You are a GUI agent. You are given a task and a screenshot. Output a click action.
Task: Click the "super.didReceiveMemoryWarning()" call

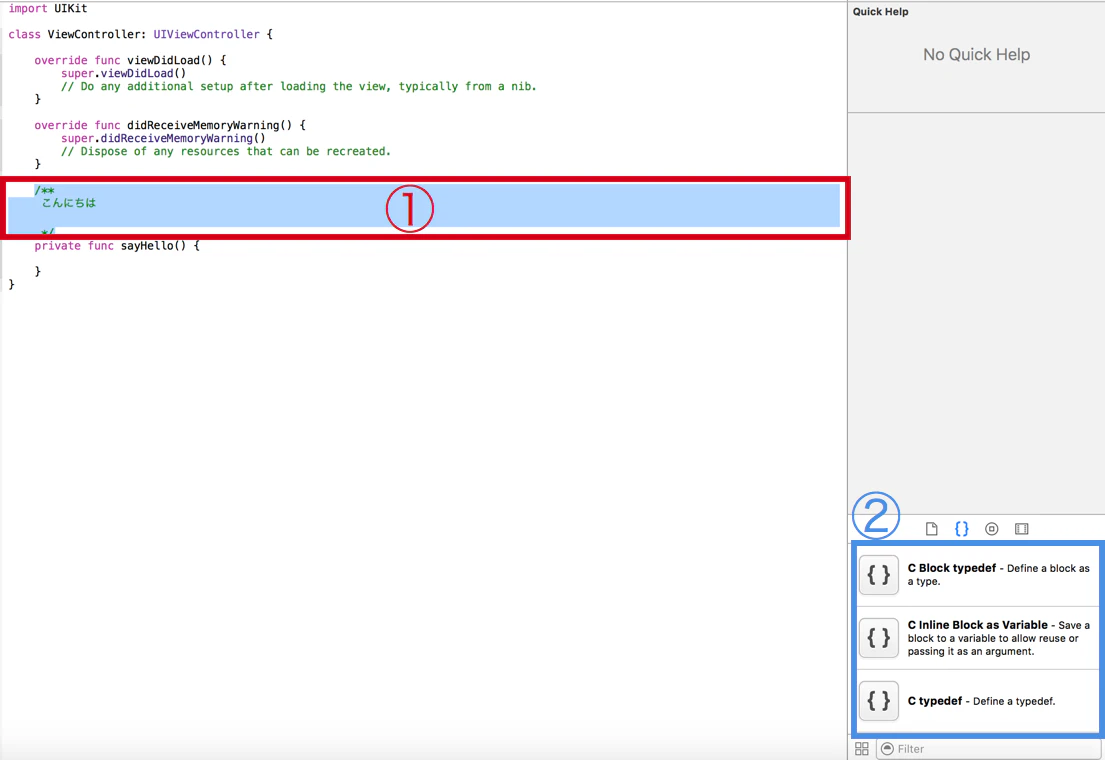(x=163, y=138)
